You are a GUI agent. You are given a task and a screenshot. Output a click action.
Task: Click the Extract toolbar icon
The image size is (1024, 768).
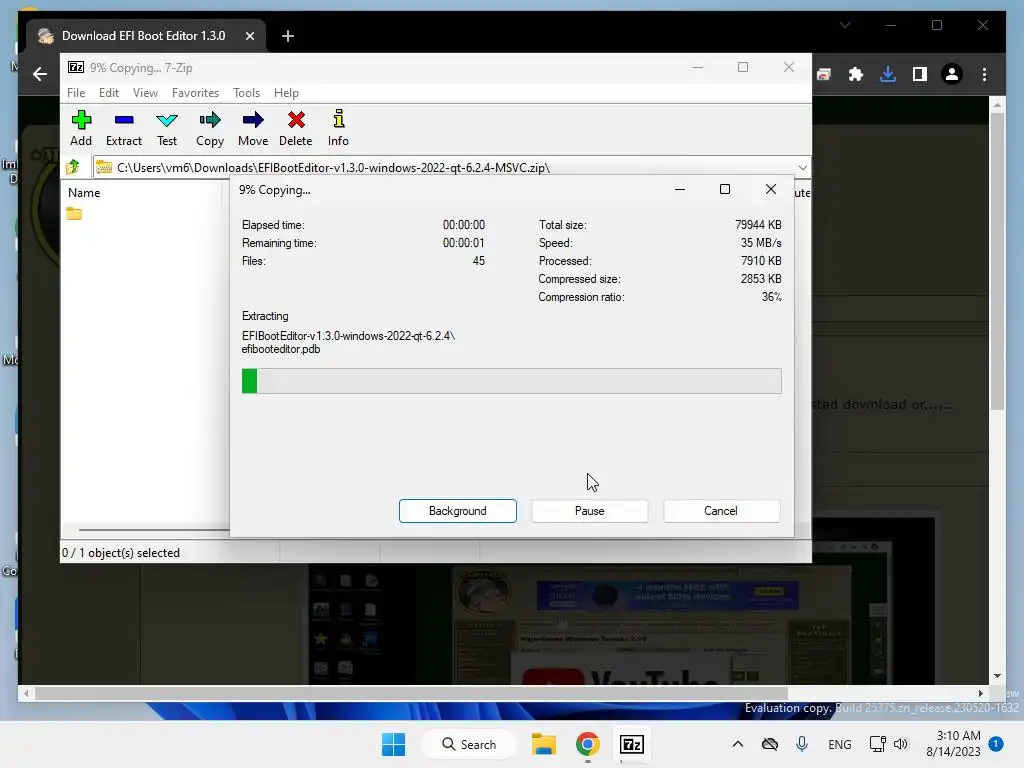pos(123,127)
